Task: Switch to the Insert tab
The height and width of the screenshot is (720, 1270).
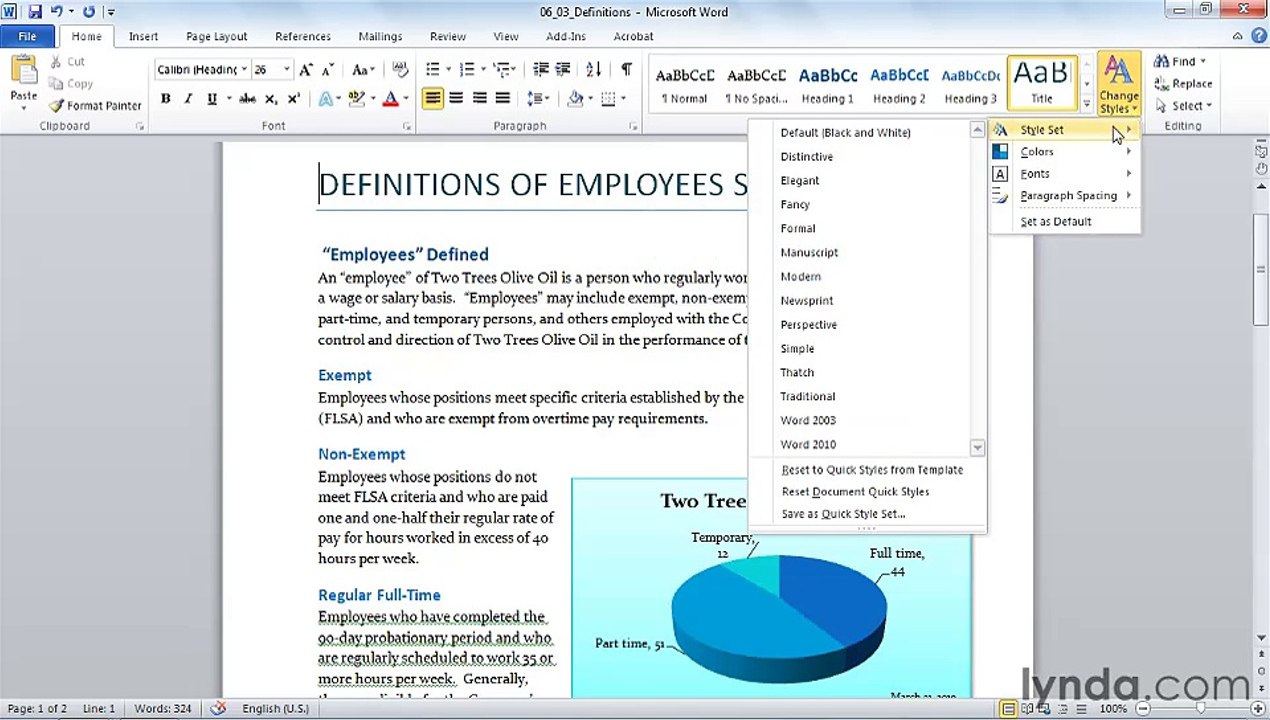Action: 143,36
